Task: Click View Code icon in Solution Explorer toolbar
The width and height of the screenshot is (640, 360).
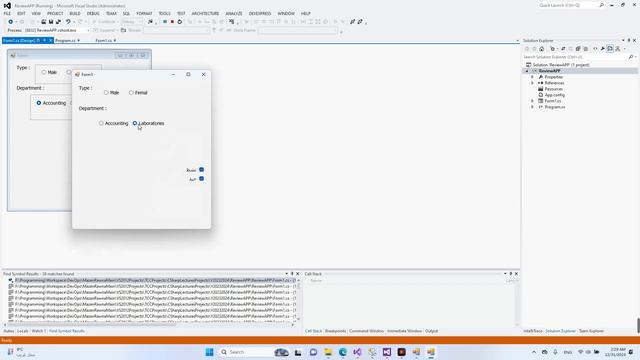Action: 595,49
